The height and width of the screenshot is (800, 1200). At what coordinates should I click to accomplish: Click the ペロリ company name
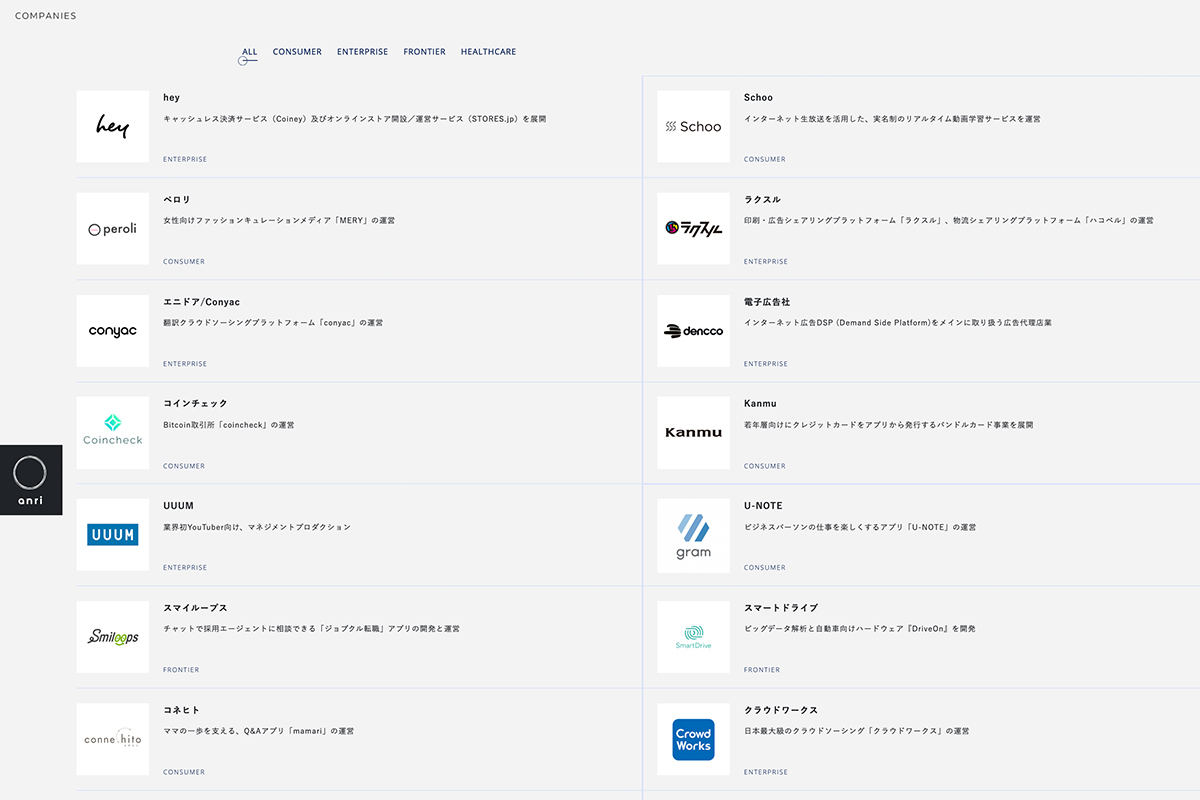[176, 200]
